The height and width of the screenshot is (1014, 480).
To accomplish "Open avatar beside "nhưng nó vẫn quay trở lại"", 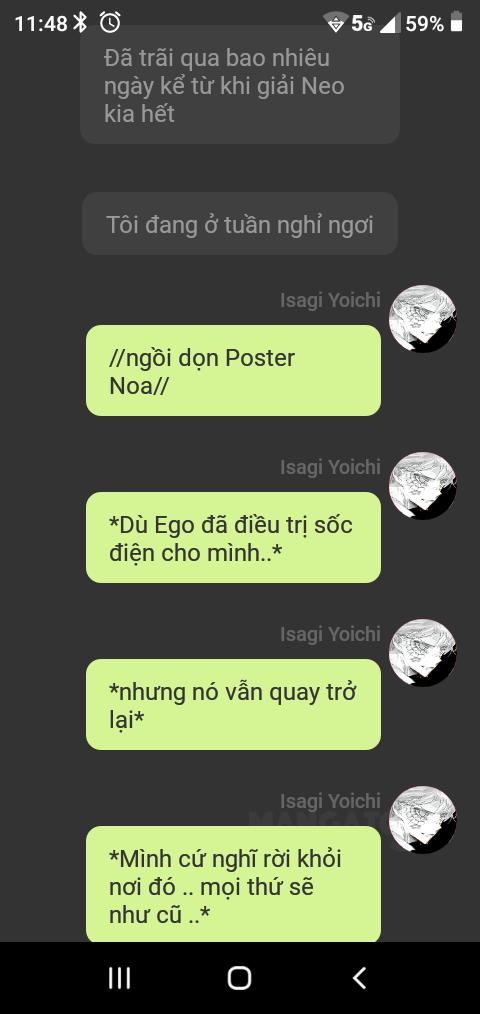I will [x=422, y=653].
